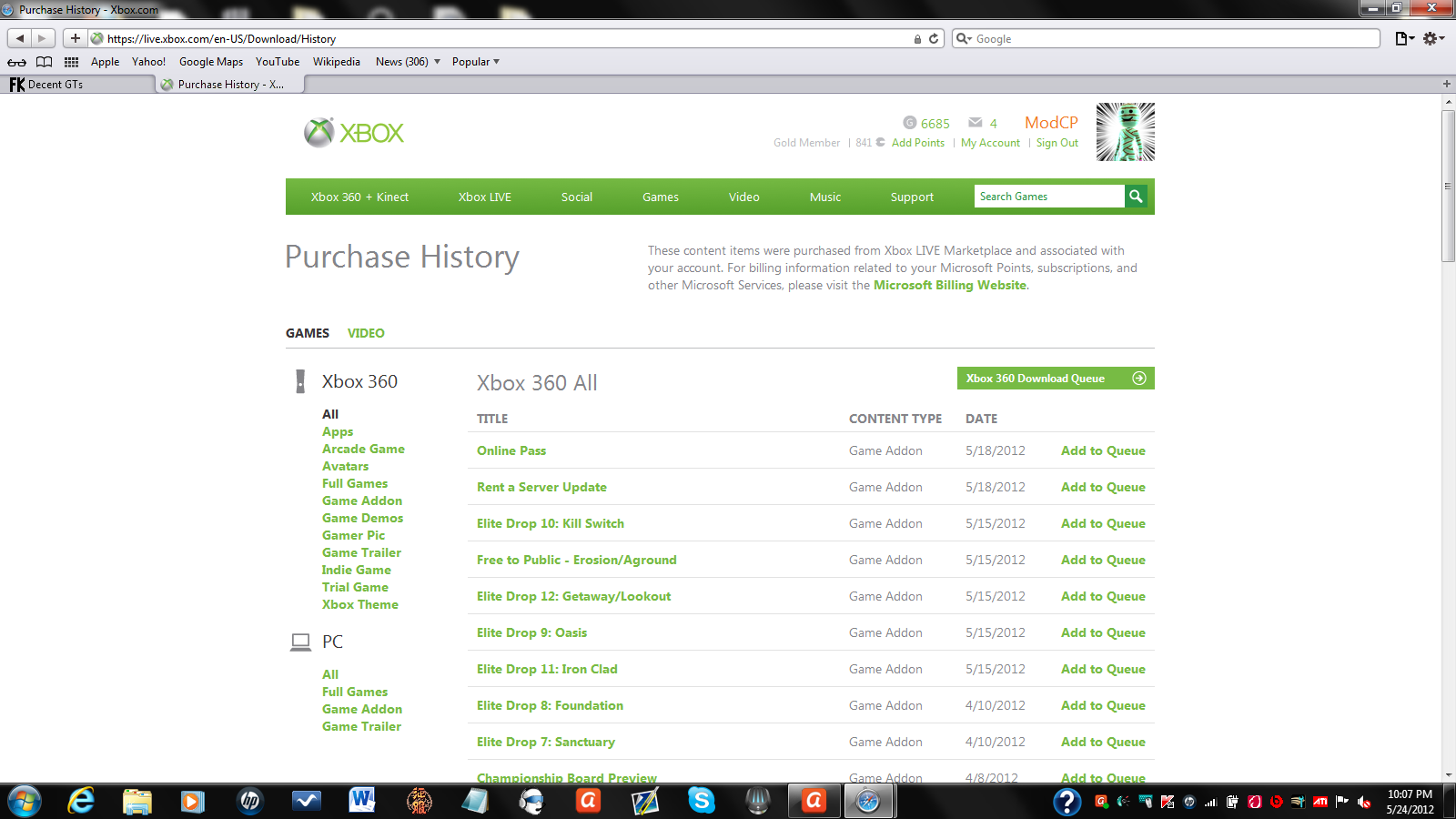
Task: Switch to Safari in the taskbar
Action: 869,801
